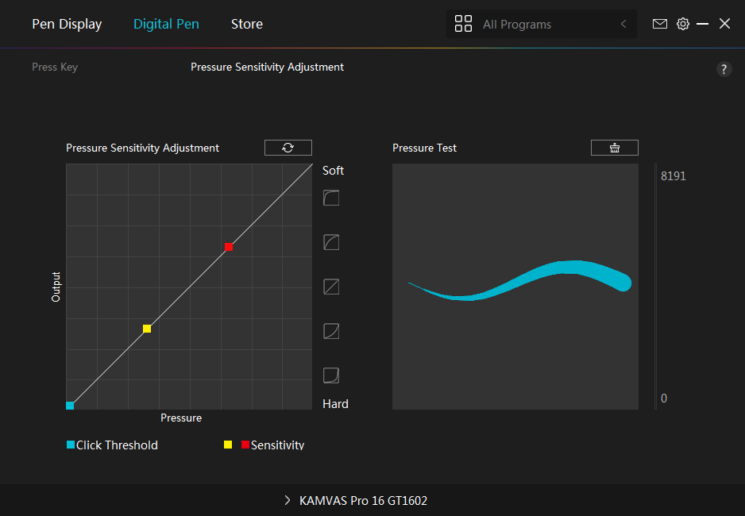Clear the Pressure Test canvas
The image size is (745, 516).
pyautogui.click(x=614, y=148)
